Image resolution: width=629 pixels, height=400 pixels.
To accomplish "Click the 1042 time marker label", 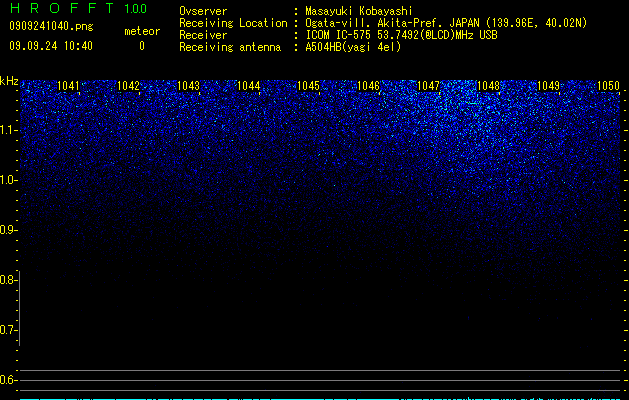I will (128, 86).
